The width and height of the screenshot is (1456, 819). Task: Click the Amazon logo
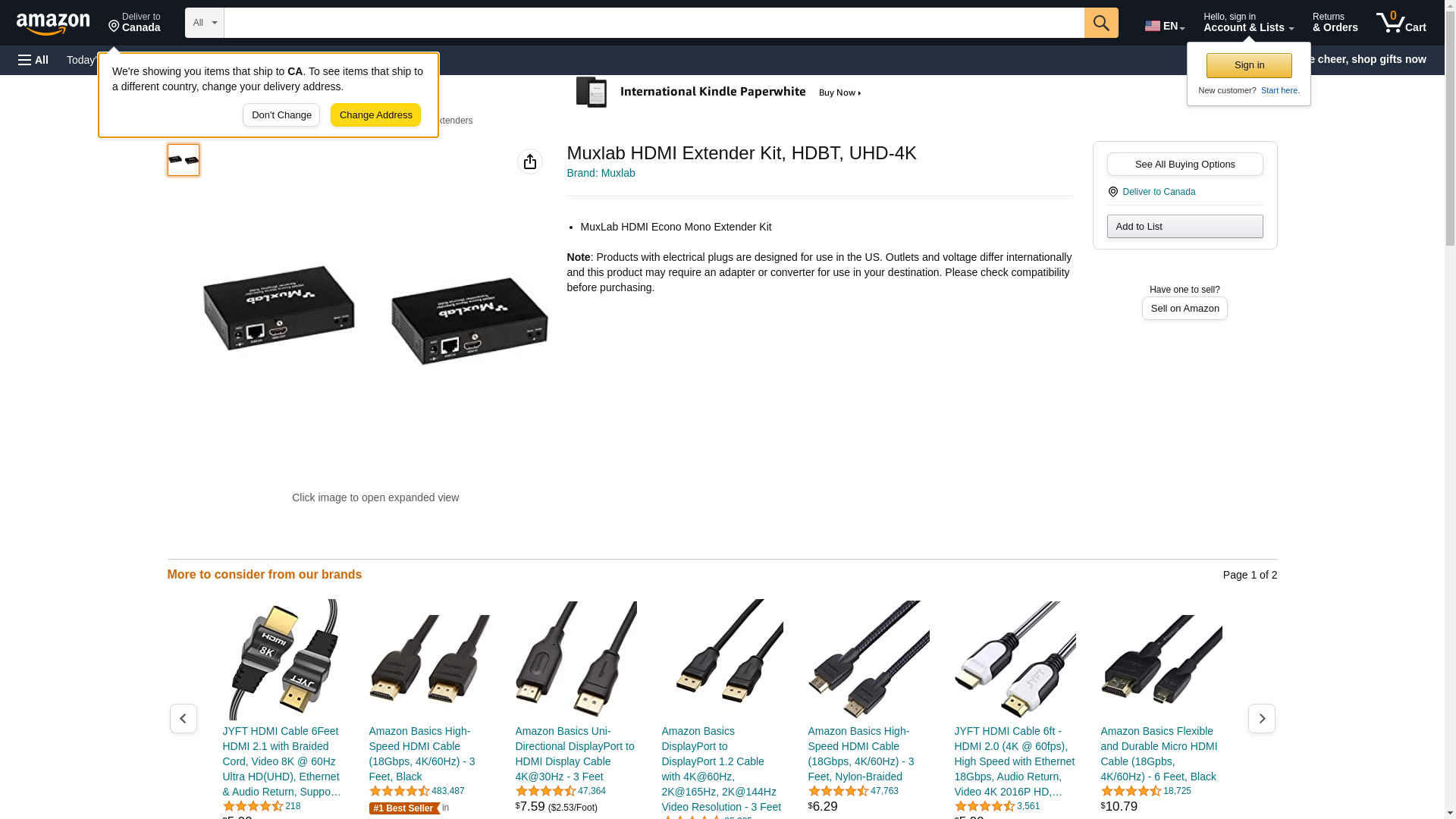click(53, 24)
